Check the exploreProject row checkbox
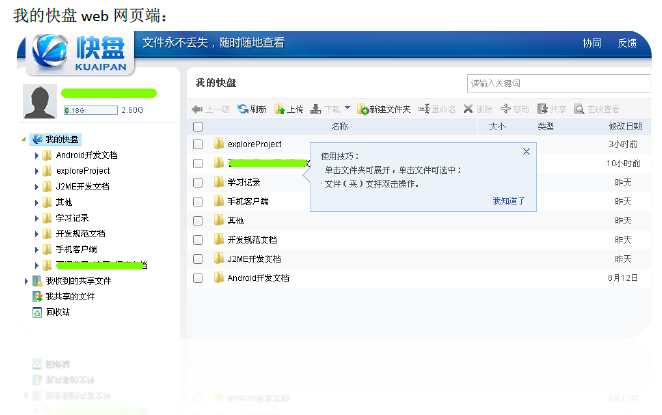This screenshot has width=662, height=415. point(198,144)
